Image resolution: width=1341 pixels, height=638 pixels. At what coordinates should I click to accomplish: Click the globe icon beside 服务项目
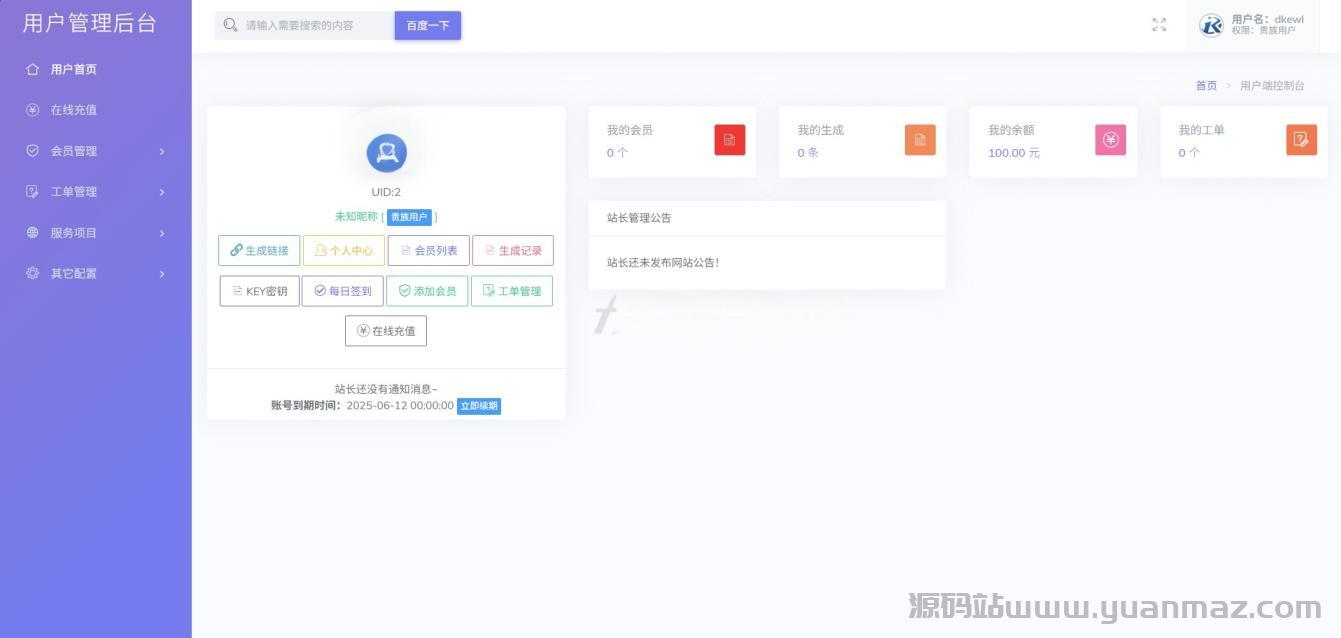(33, 232)
